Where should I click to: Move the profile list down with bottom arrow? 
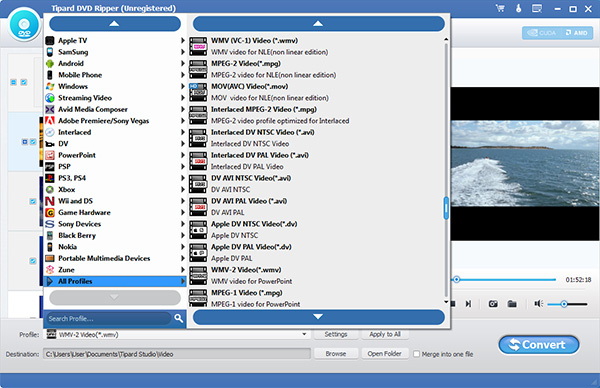319,317
